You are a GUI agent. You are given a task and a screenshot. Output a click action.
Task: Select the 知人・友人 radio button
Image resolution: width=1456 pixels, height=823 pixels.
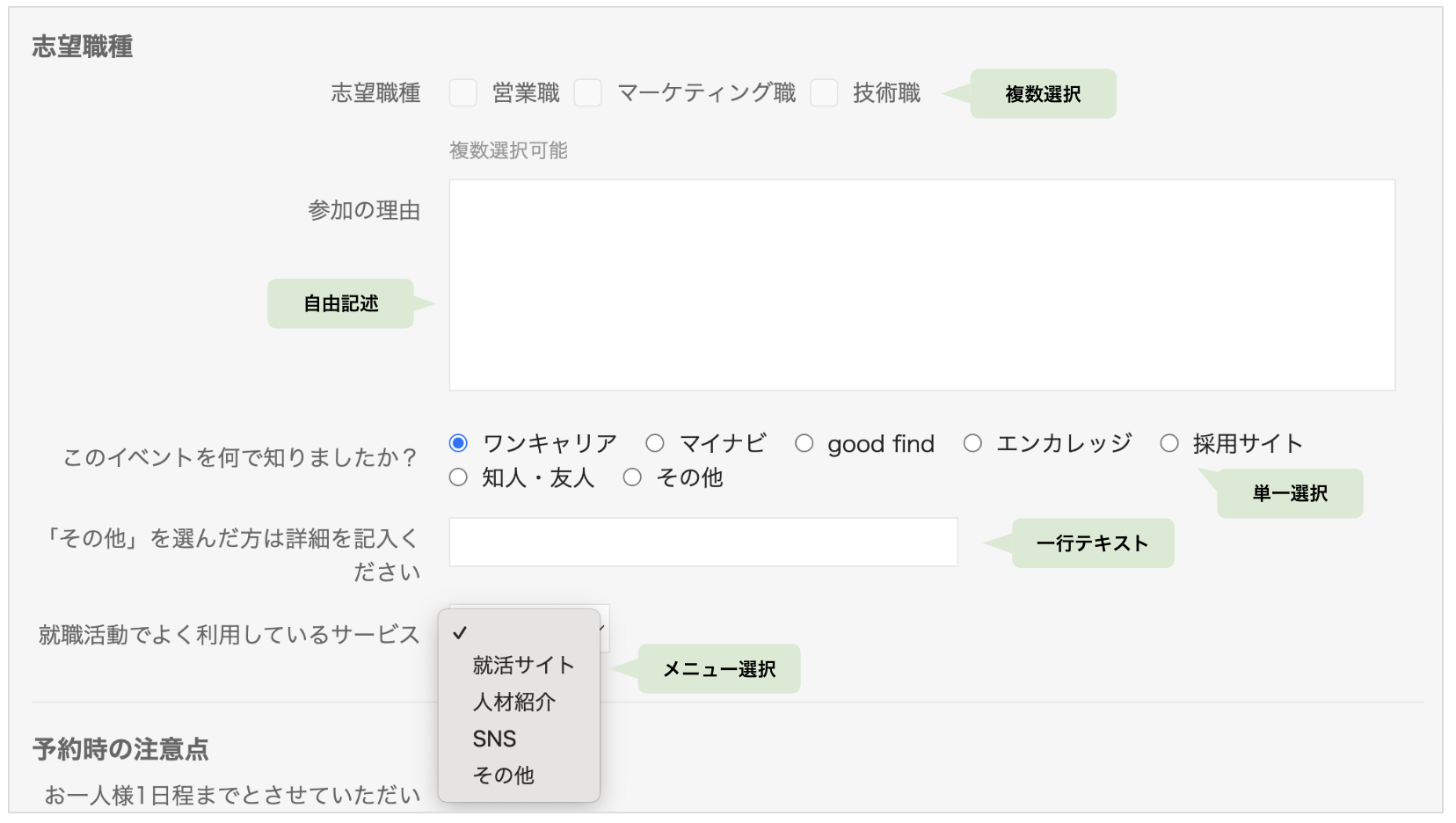[458, 477]
